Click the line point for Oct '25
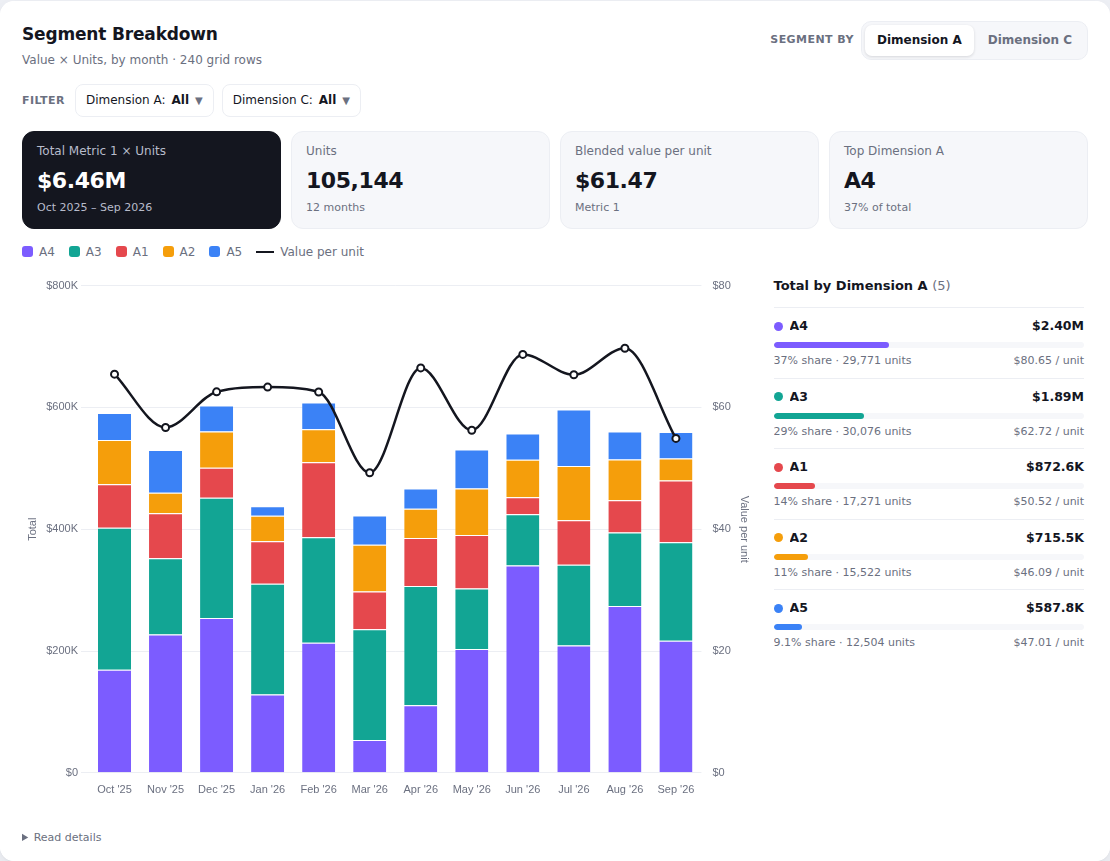This screenshot has height=861, width=1110. coord(115,375)
